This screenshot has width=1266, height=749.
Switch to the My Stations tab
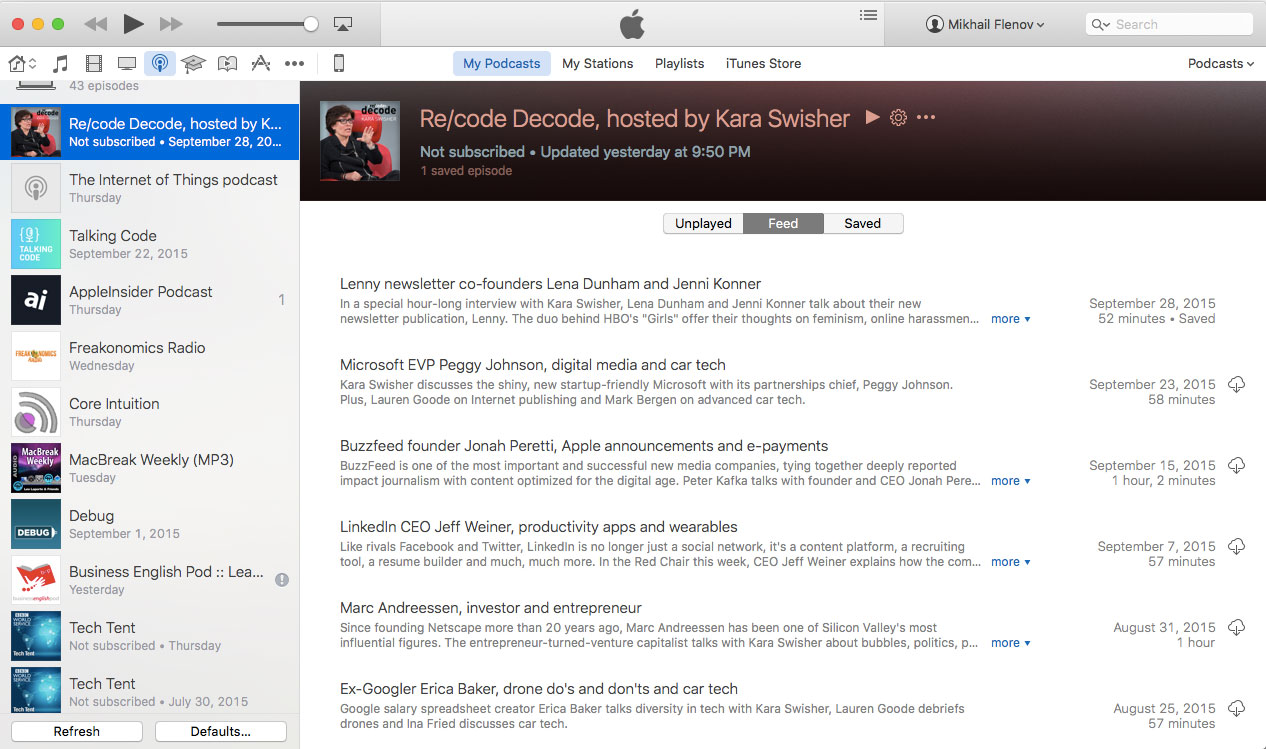(x=598, y=63)
